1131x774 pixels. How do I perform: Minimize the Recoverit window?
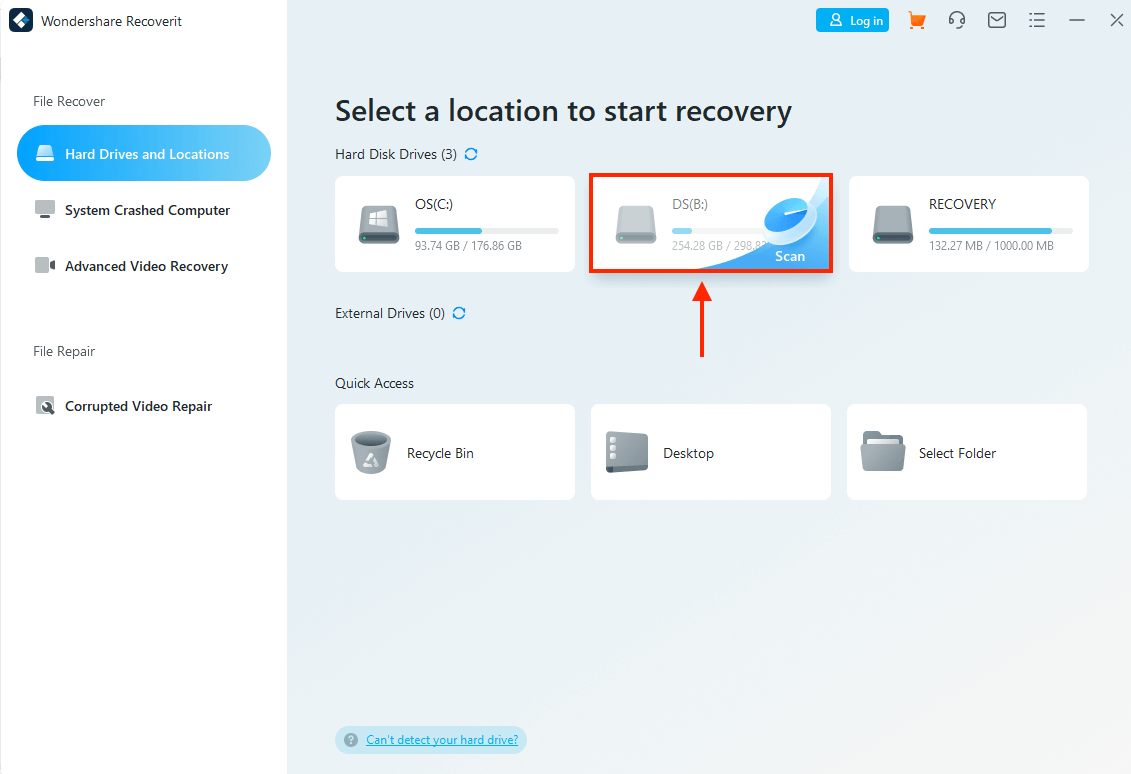(1077, 20)
